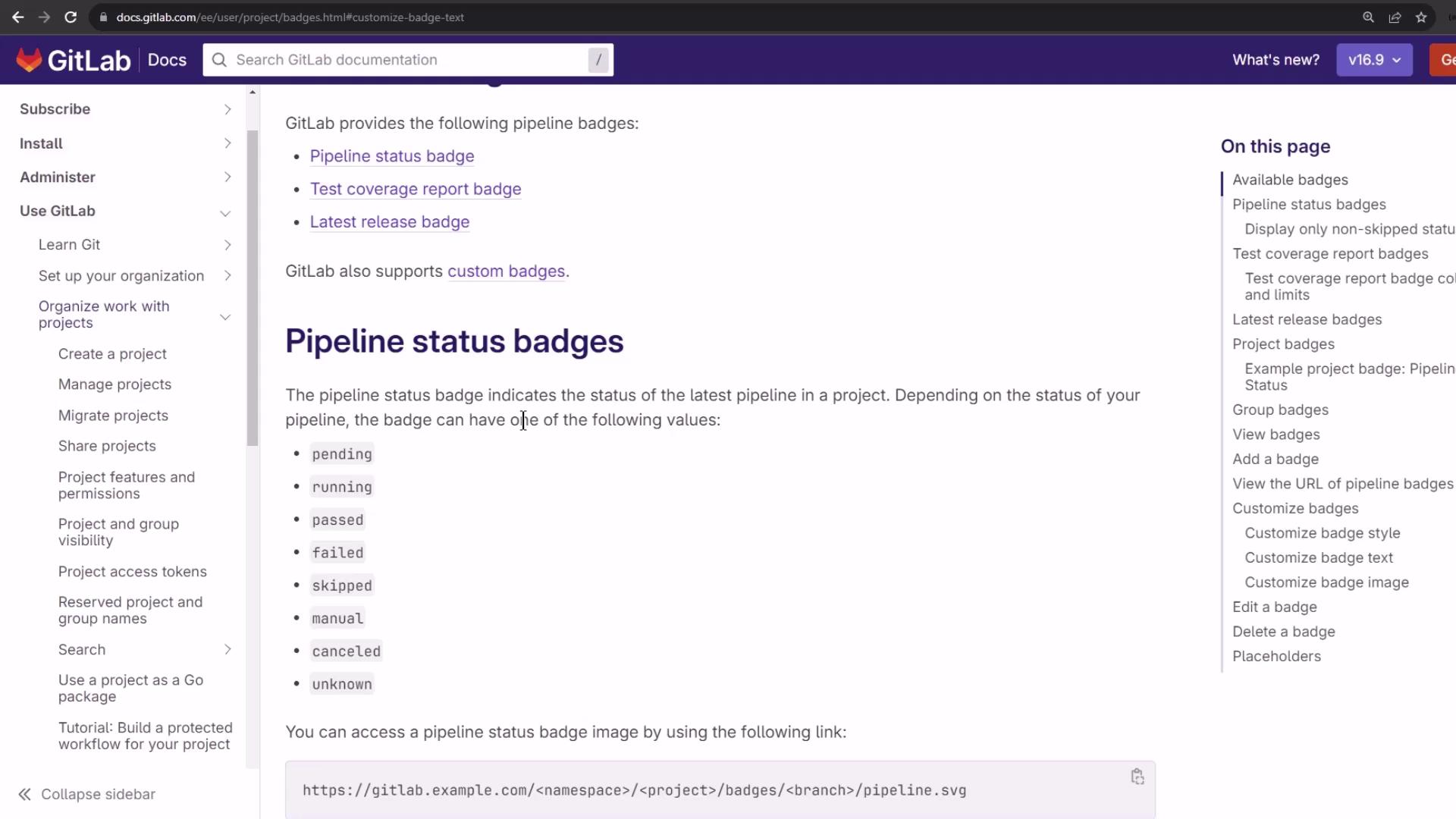Open the What's new? menu item
1456x819 pixels.
click(x=1276, y=60)
